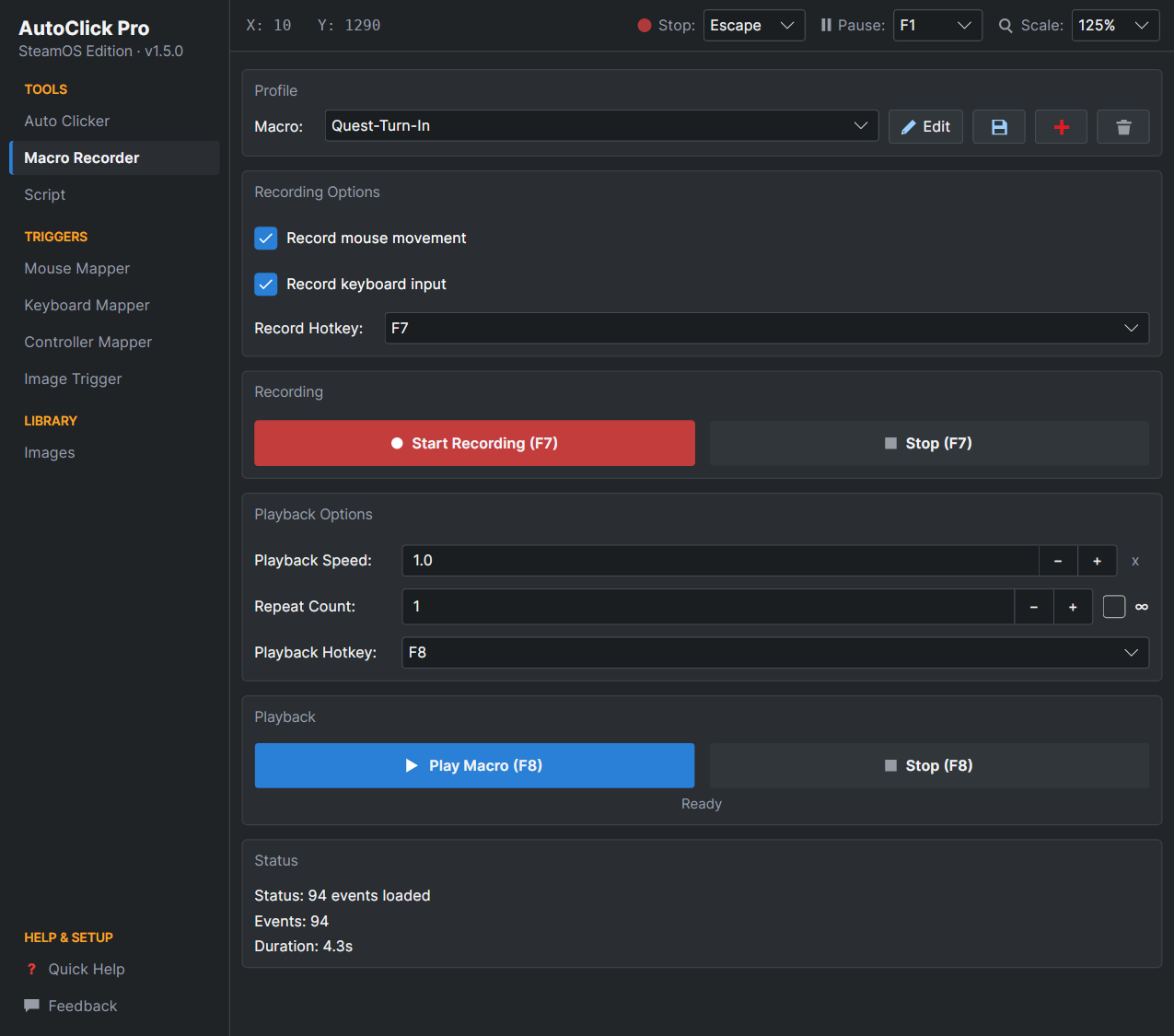Click the Scale magnifier icon
The height and width of the screenshot is (1036, 1174).
coord(1005,26)
